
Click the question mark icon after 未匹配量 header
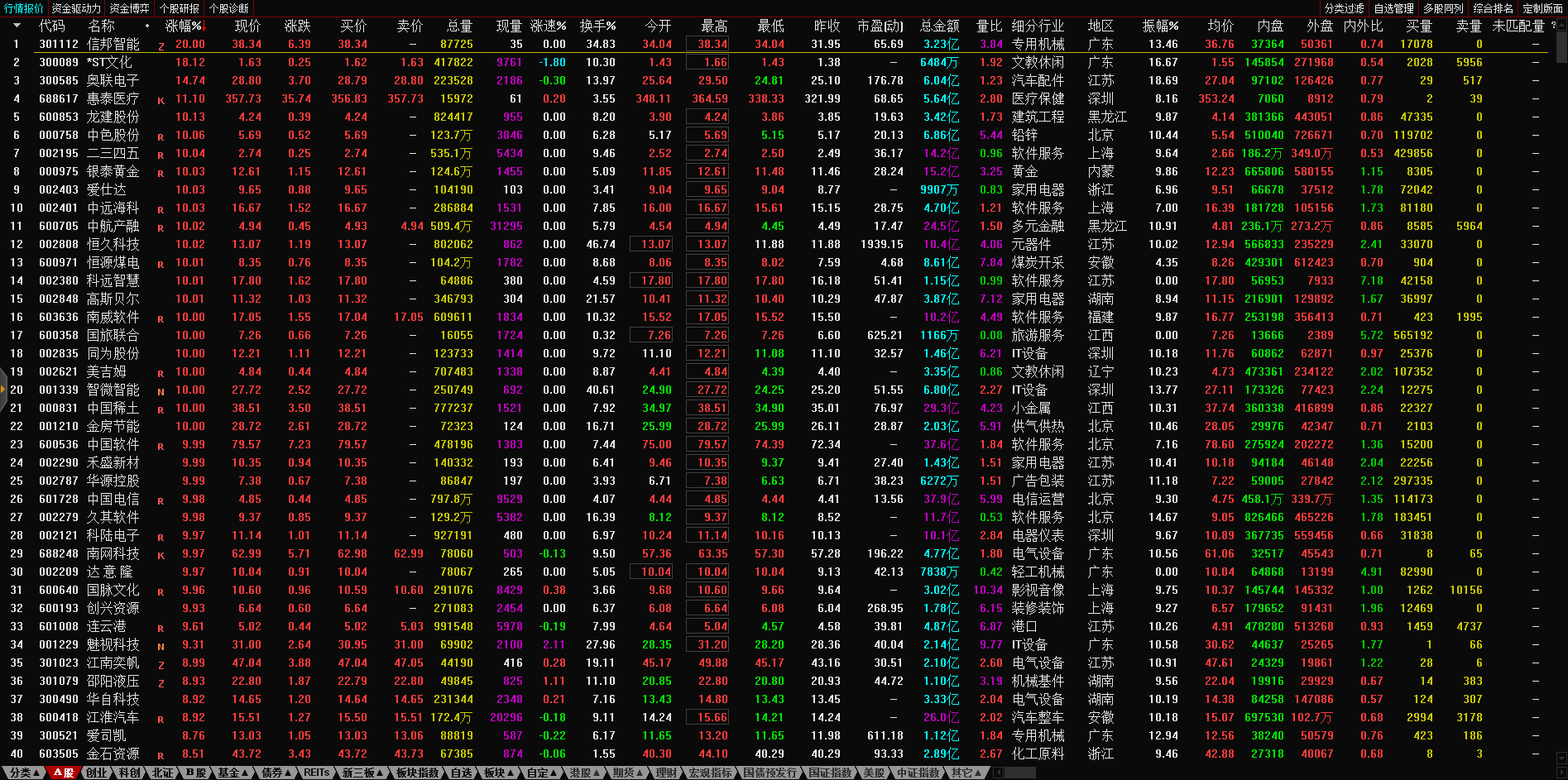click(1553, 26)
